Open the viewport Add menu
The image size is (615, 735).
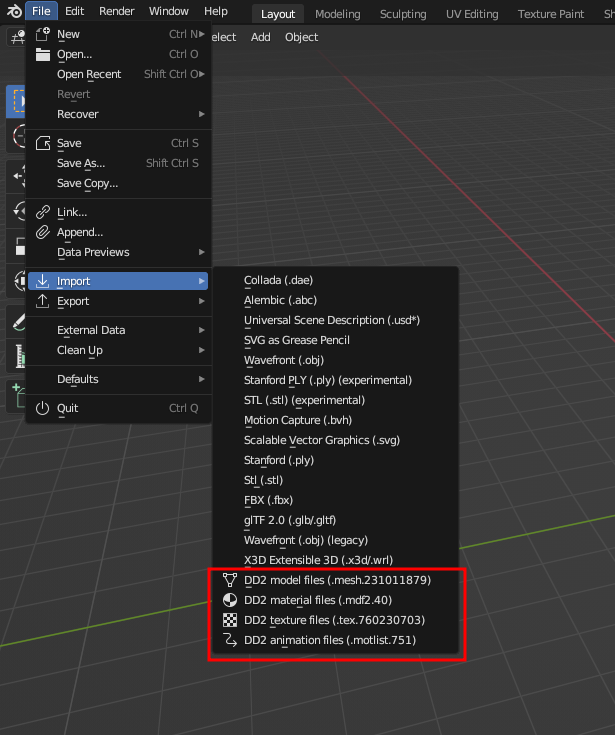click(261, 37)
